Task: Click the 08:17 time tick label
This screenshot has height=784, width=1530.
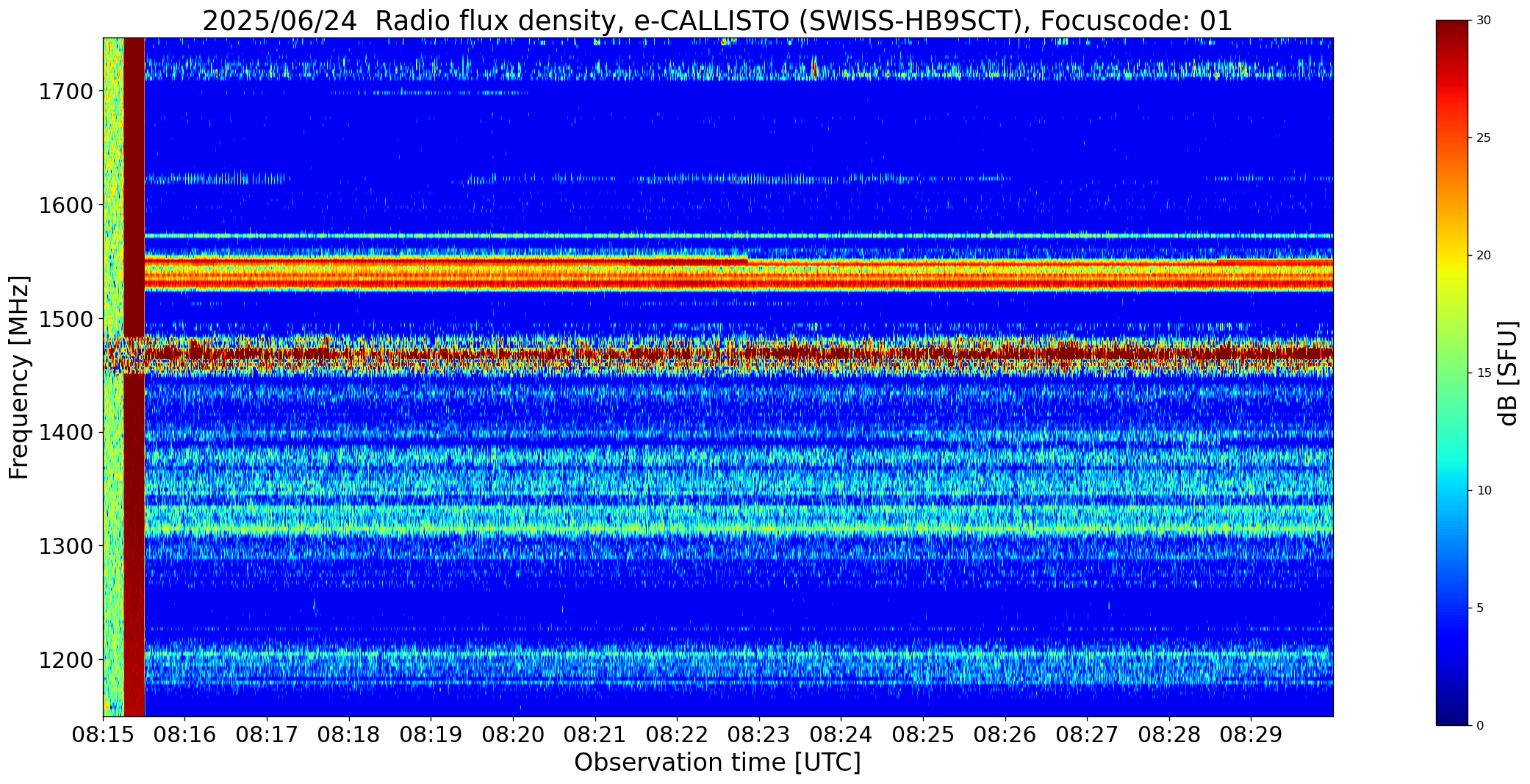Action: [x=267, y=735]
